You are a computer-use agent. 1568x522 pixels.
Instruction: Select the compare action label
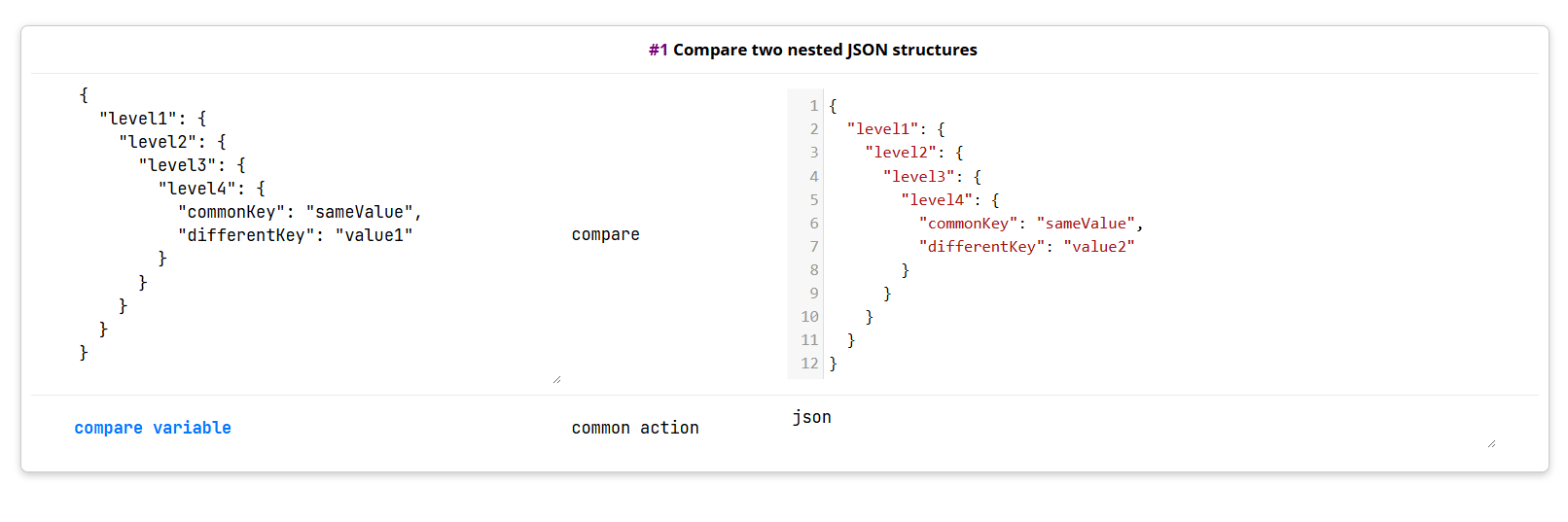605,234
